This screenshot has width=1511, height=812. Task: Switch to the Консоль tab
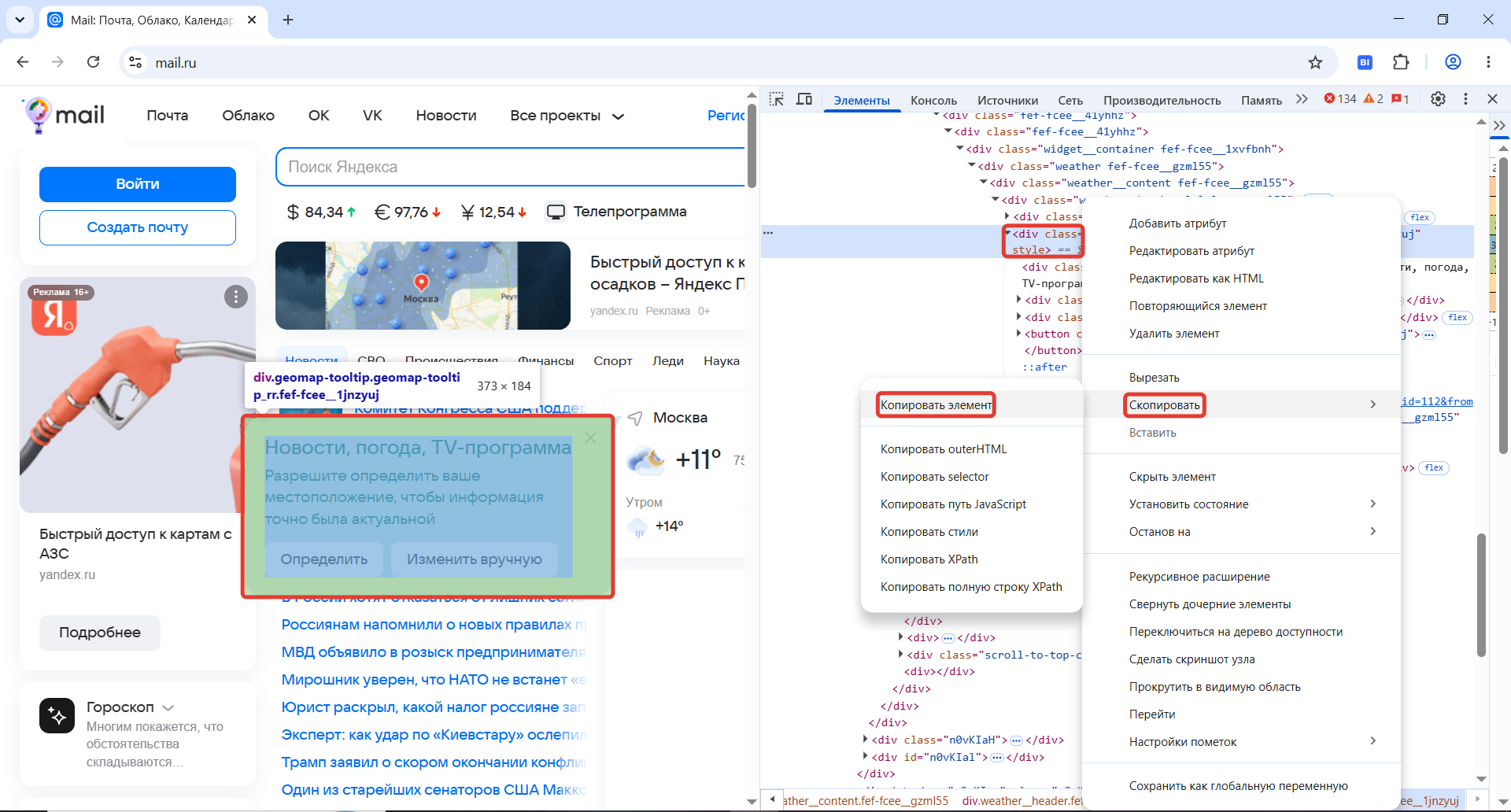[933, 101]
